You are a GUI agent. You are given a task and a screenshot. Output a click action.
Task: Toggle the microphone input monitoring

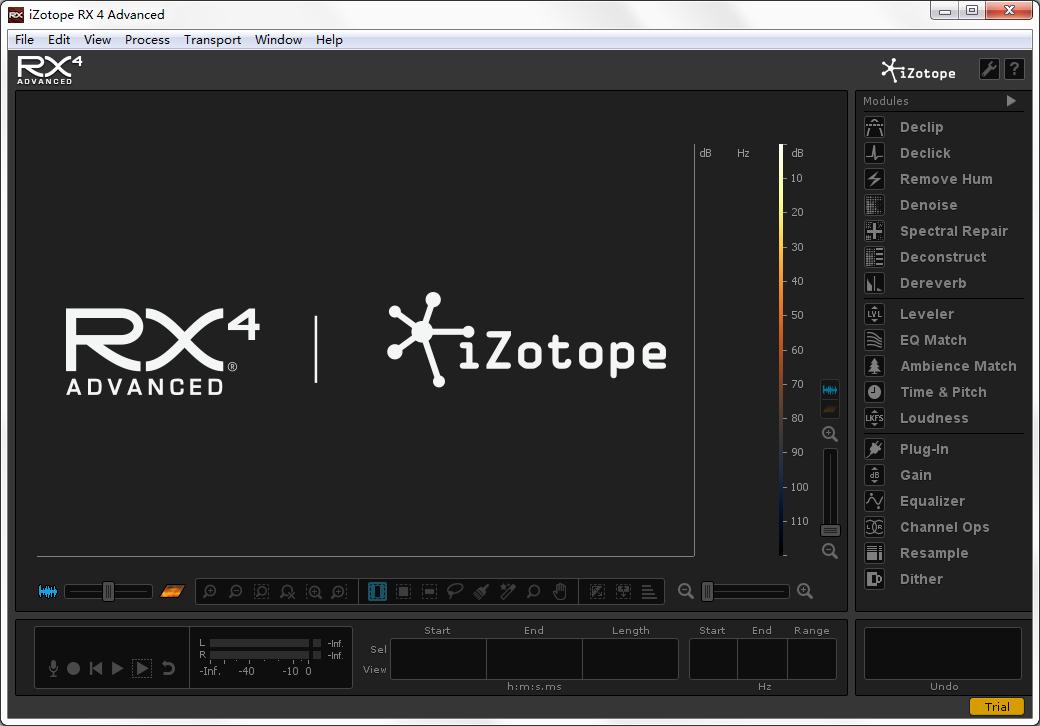pos(53,668)
